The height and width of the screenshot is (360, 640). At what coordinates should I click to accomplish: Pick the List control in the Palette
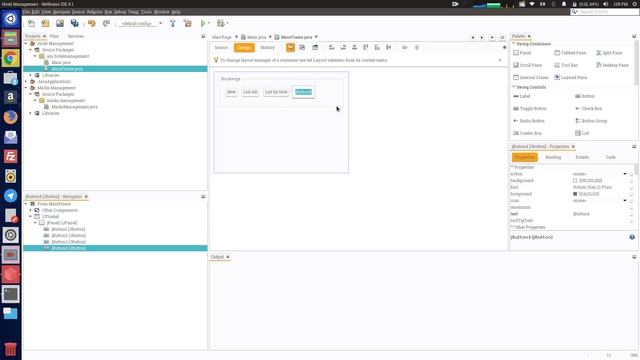(x=582, y=133)
